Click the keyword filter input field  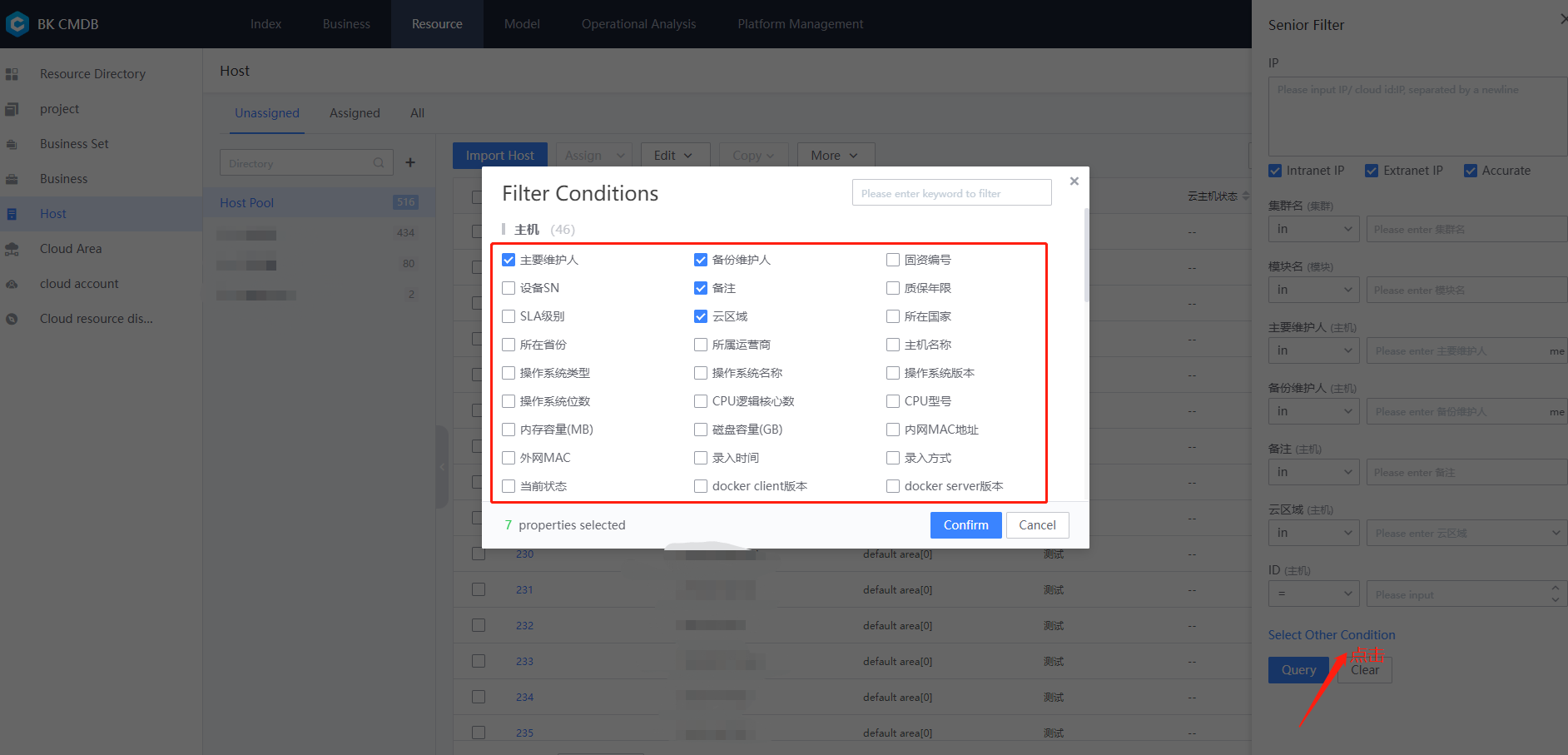(x=951, y=193)
